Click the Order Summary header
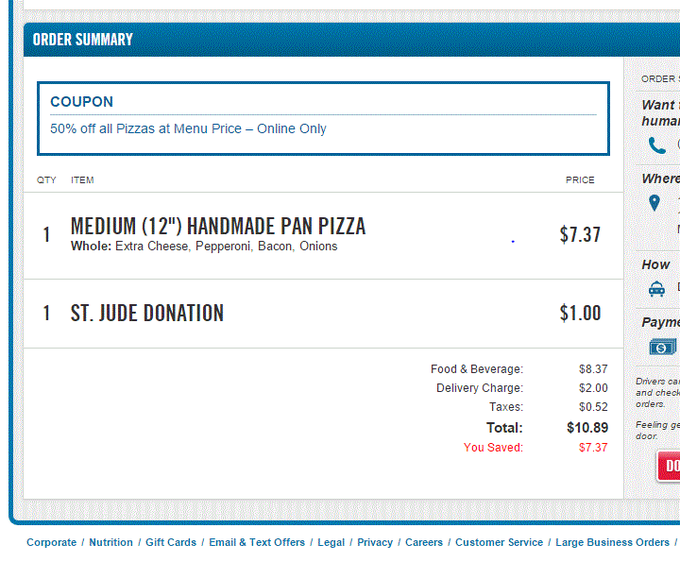 83,39
